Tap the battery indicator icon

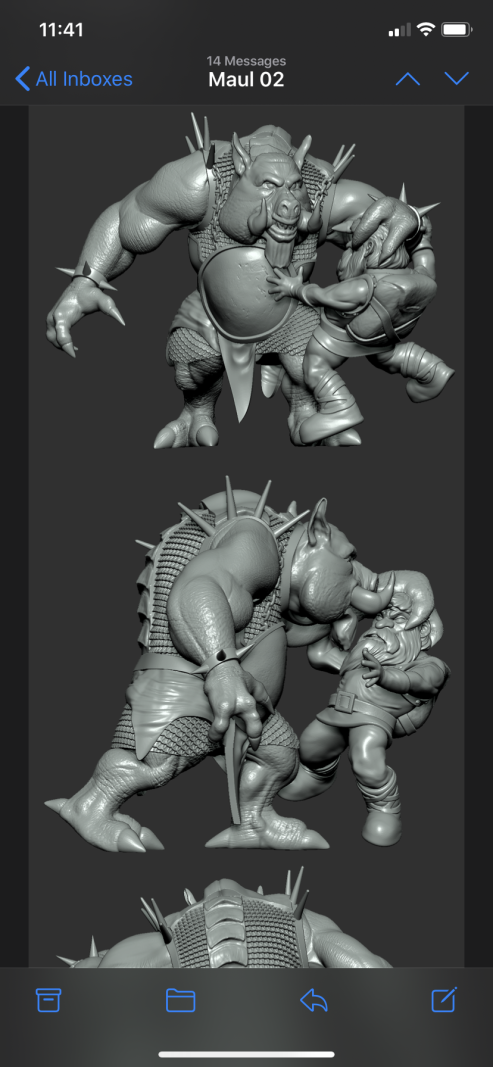pos(457,29)
